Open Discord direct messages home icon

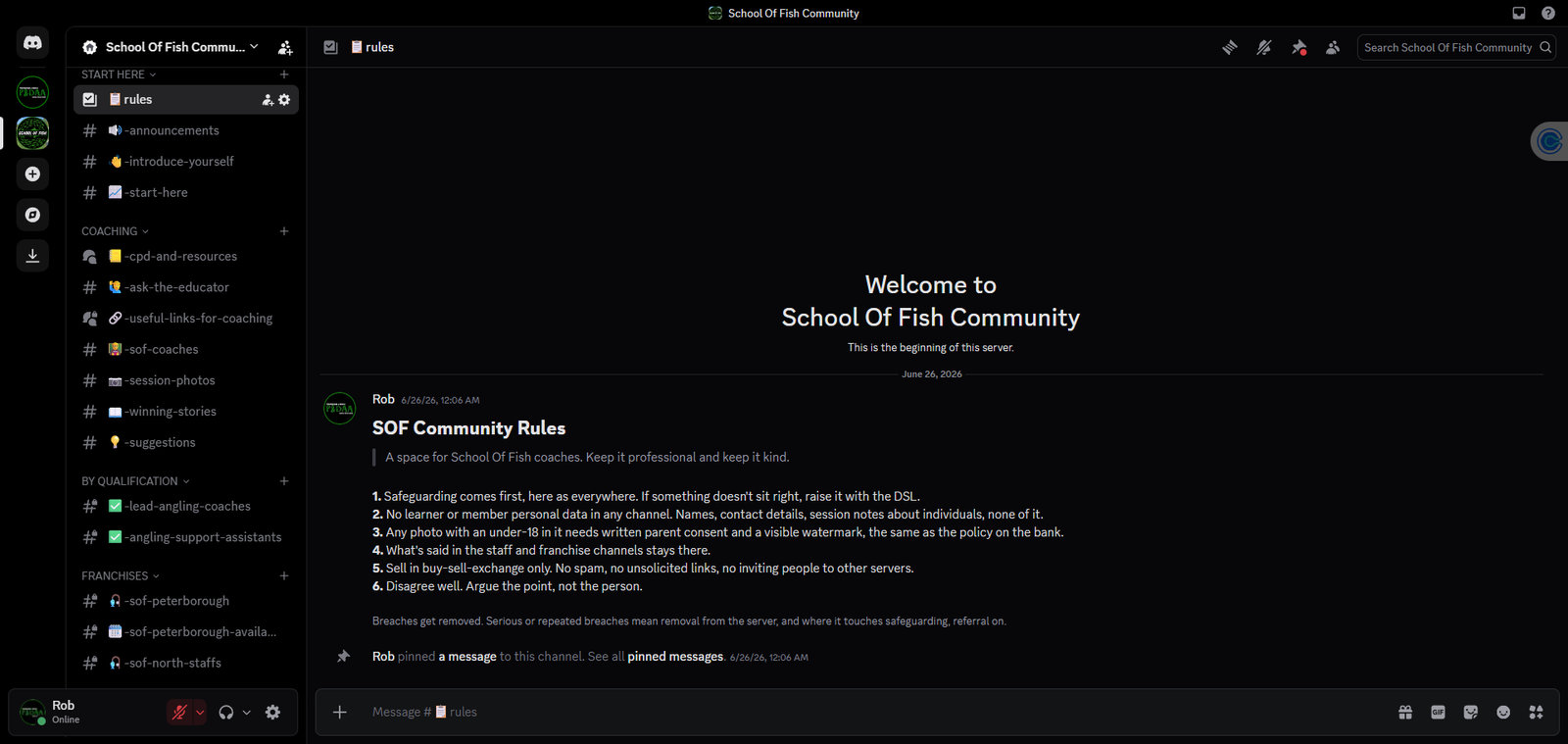[x=32, y=43]
